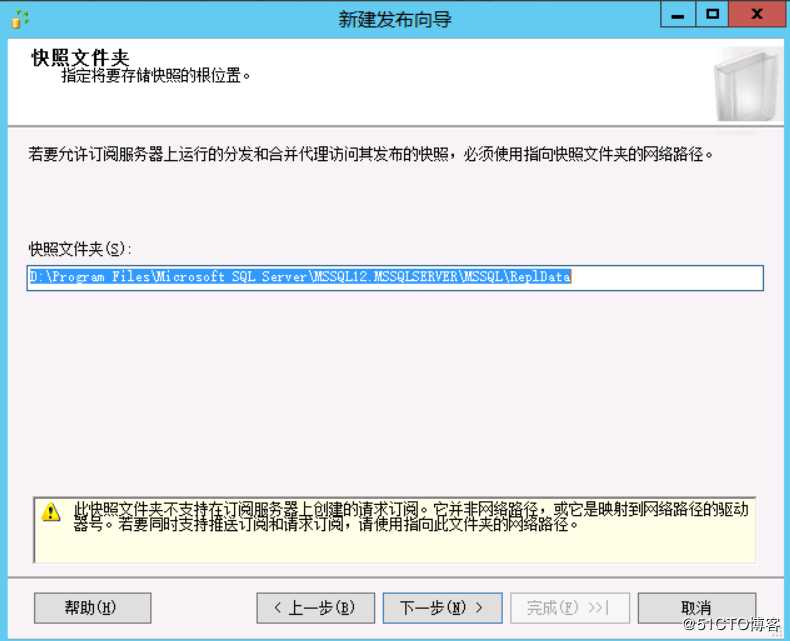Click into the 快照文件夹 path input field
This screenshot has height=641, width=790.
395,278
